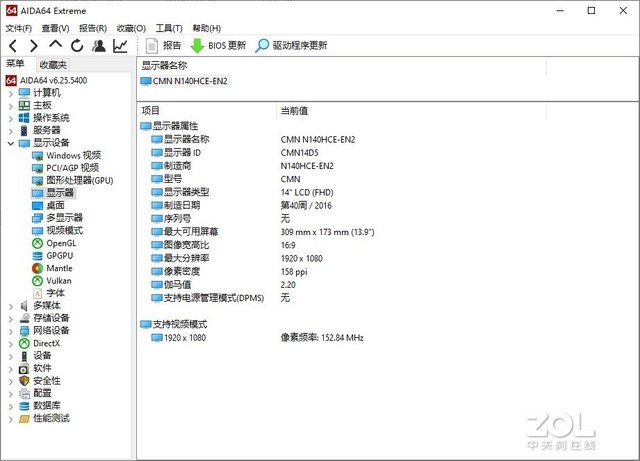Select the Vulkan icon in tree

coord(37,281)
